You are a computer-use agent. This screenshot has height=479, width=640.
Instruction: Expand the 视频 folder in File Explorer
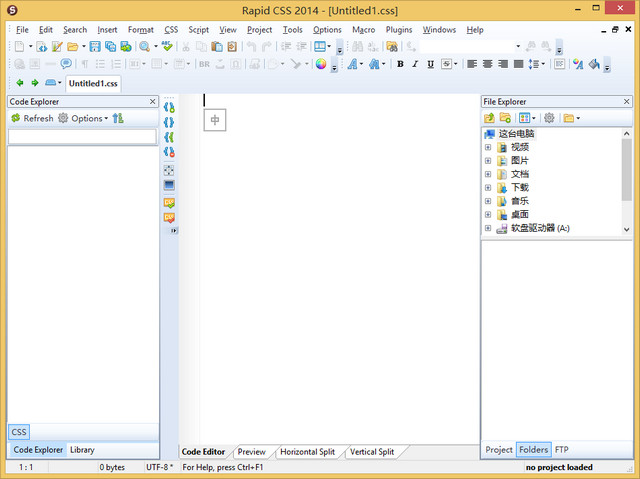[488, 147]
